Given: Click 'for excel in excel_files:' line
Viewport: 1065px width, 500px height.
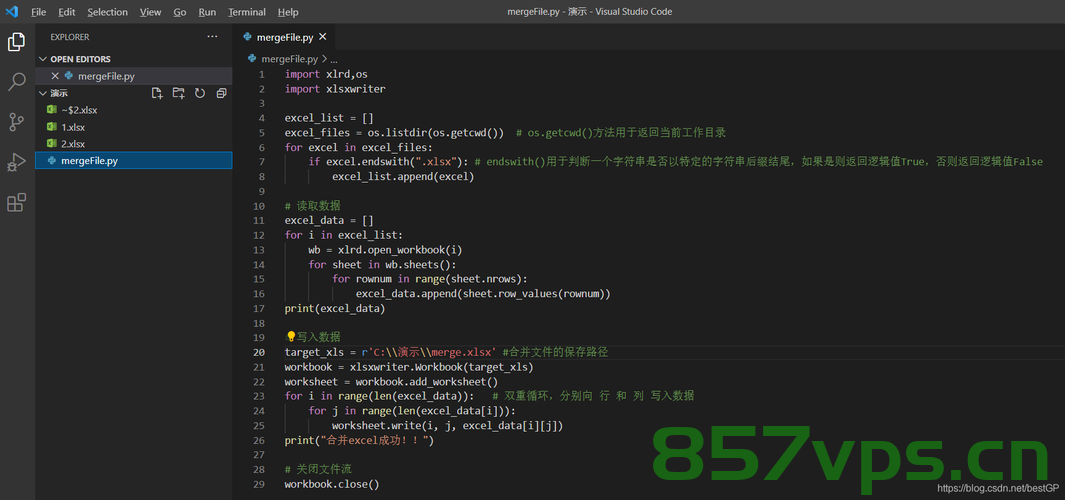Looking at the screenshot, I should (x=359, y=147).
